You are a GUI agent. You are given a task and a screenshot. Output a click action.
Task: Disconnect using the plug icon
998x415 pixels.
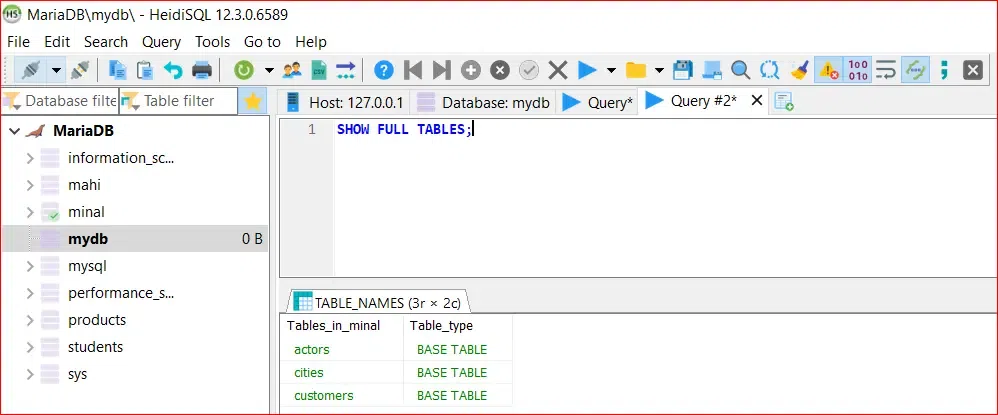point(80,69)
